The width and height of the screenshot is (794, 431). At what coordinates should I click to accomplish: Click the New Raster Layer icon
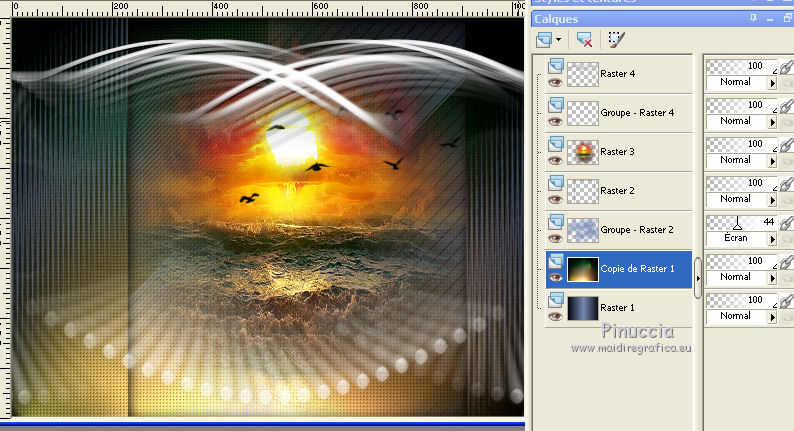(x=544, y=40)
